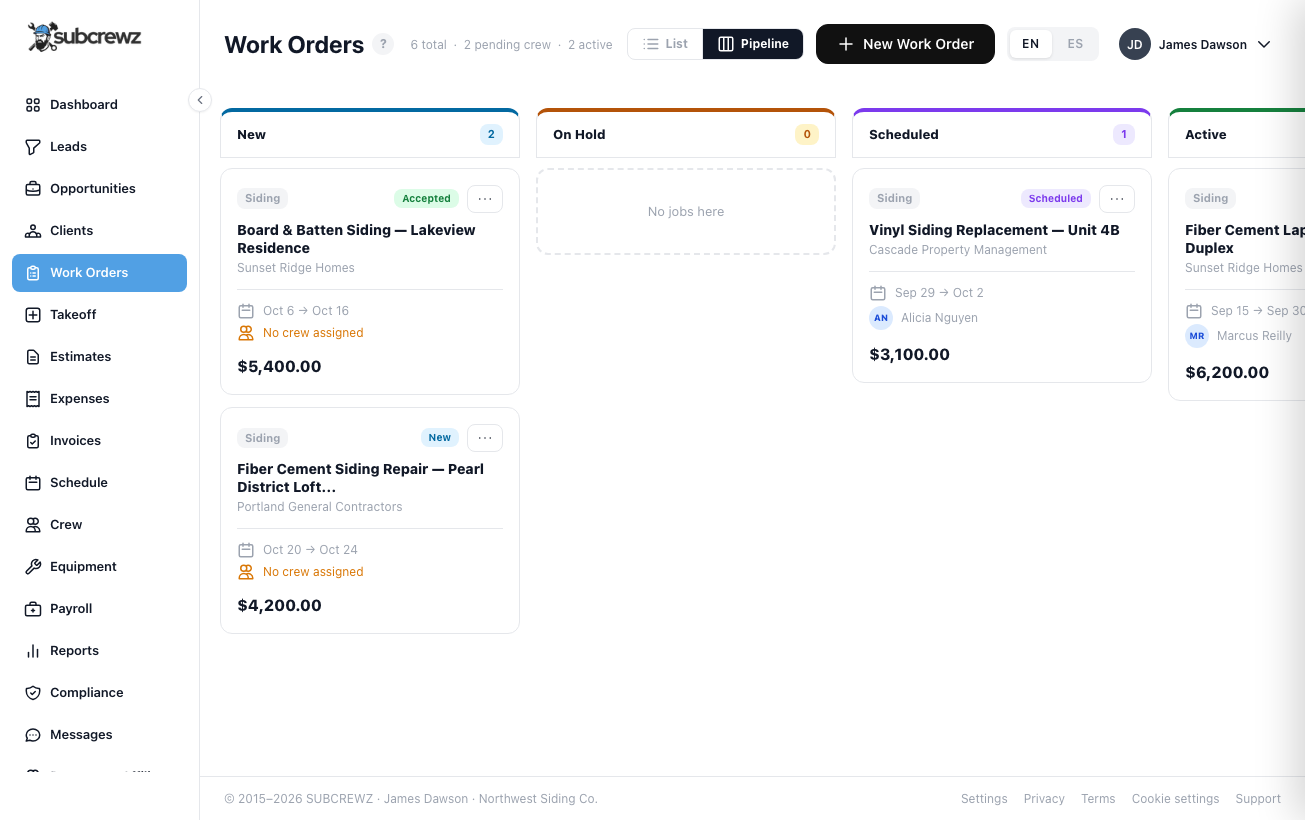Select Work Orders in the sidebar

coord(99,273)
